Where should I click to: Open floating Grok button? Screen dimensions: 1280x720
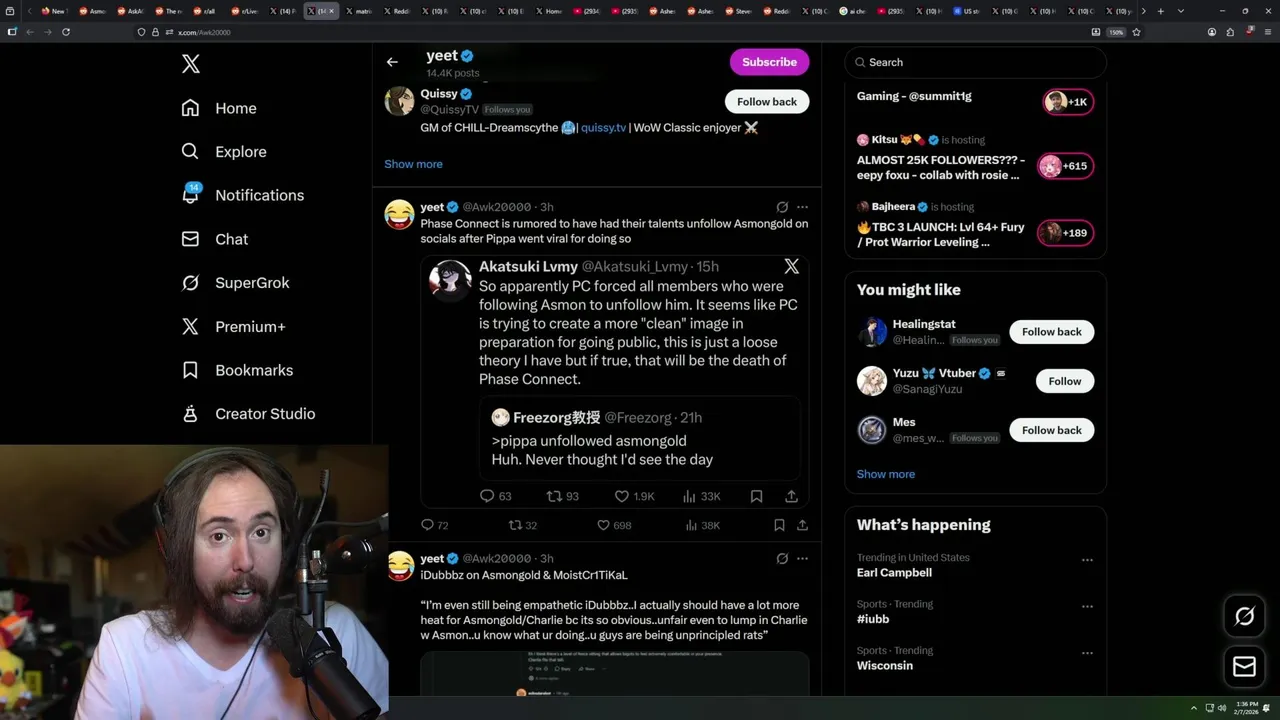tap(1244, 617)
